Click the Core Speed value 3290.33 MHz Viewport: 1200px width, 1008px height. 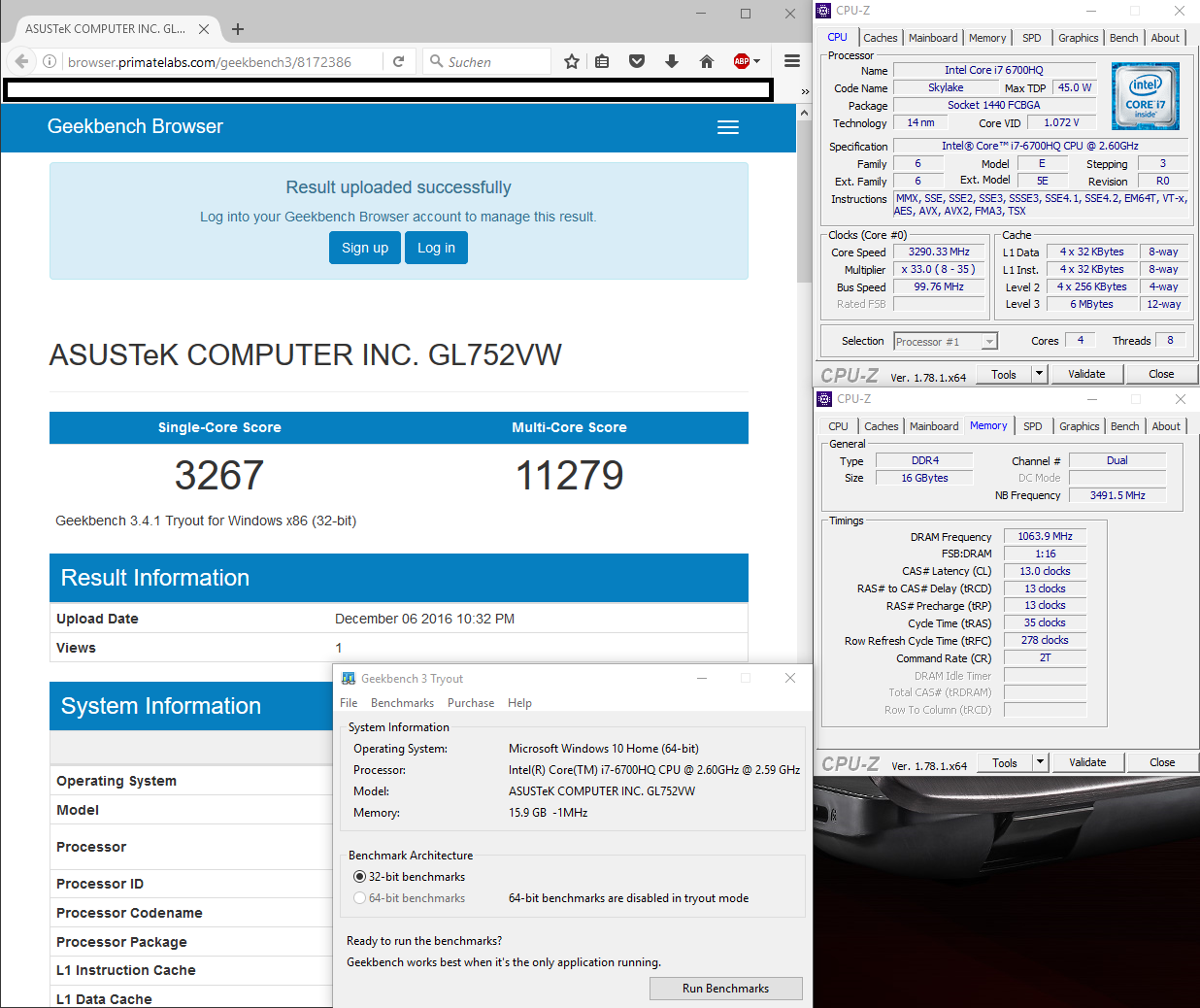tap(939, 252)
